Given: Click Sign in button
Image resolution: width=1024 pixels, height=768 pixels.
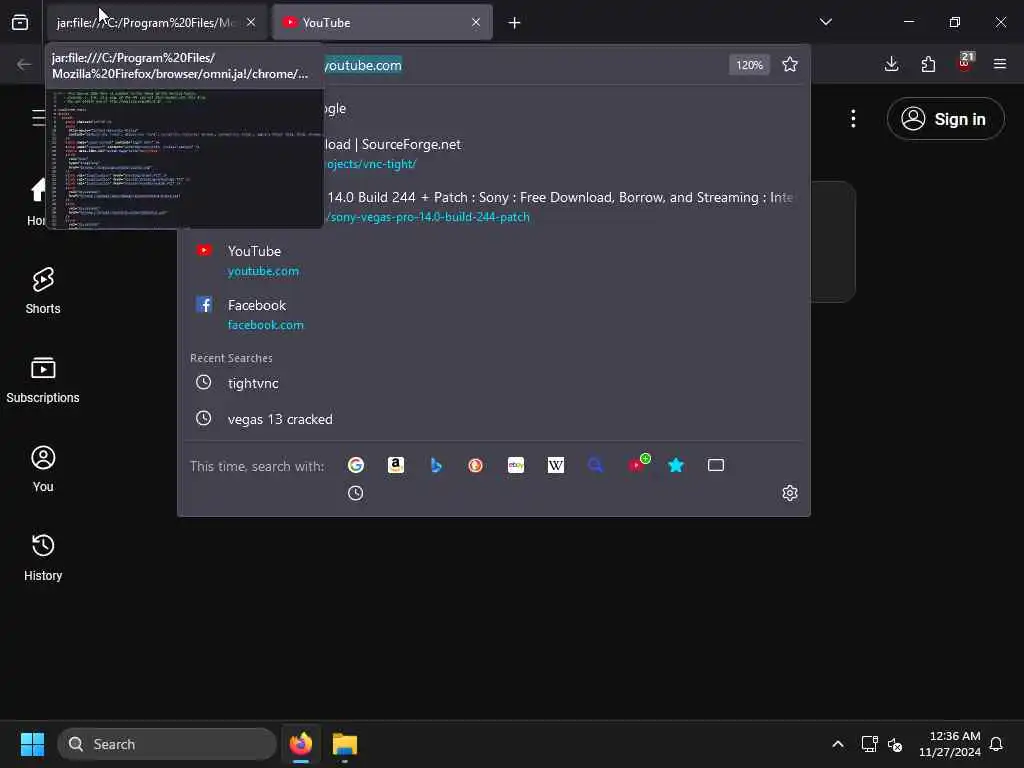Looking at the screenshot, I should 946,119.
